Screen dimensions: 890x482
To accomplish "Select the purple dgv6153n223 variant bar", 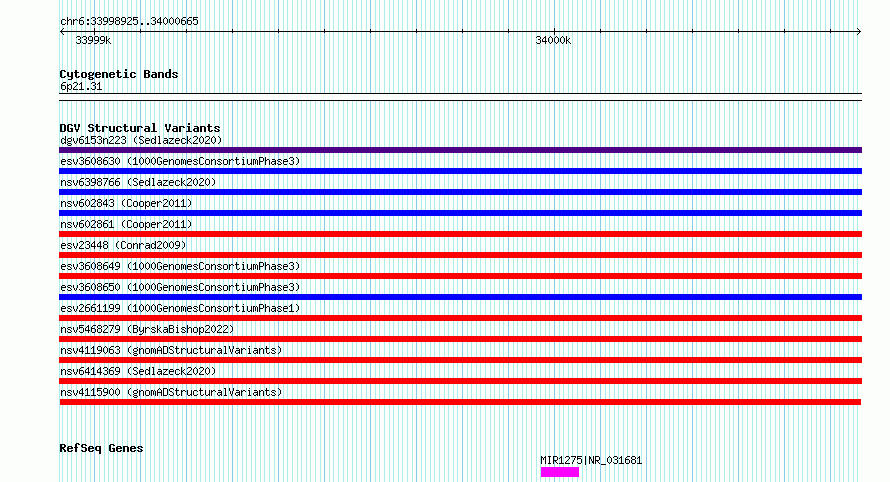I will point(460,150).
